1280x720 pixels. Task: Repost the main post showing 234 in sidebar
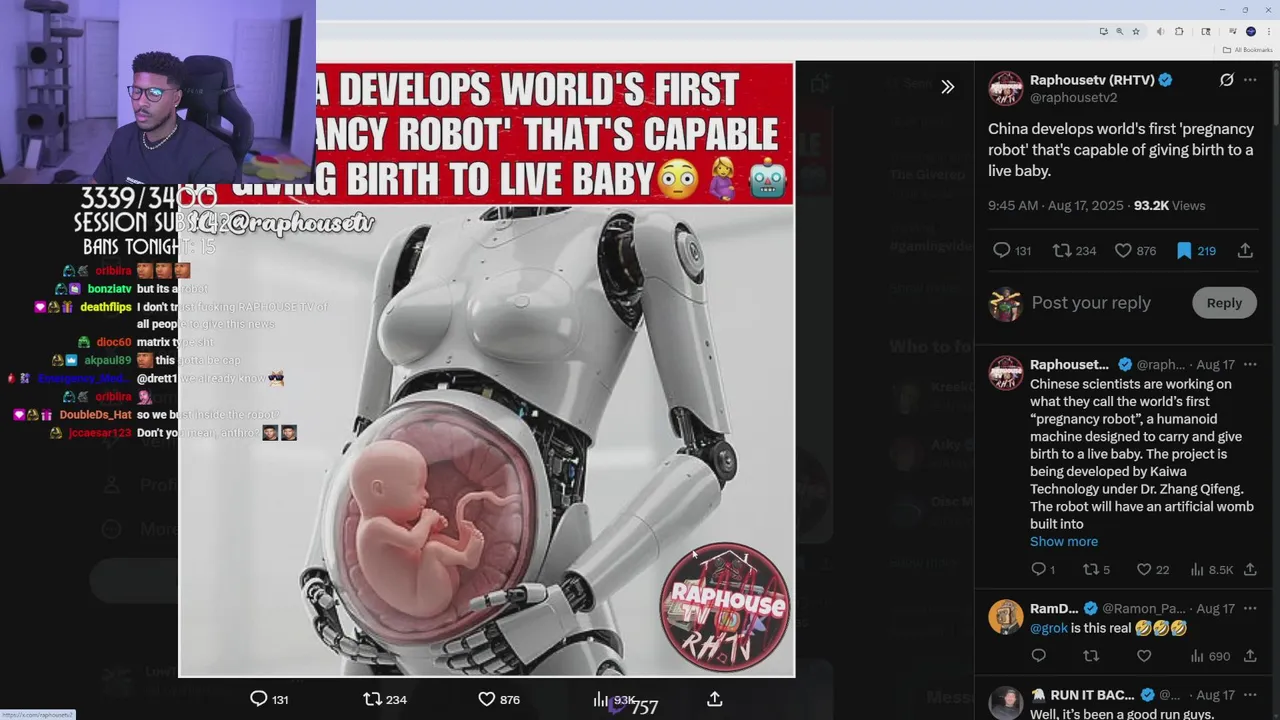(x=1074, y=251)
